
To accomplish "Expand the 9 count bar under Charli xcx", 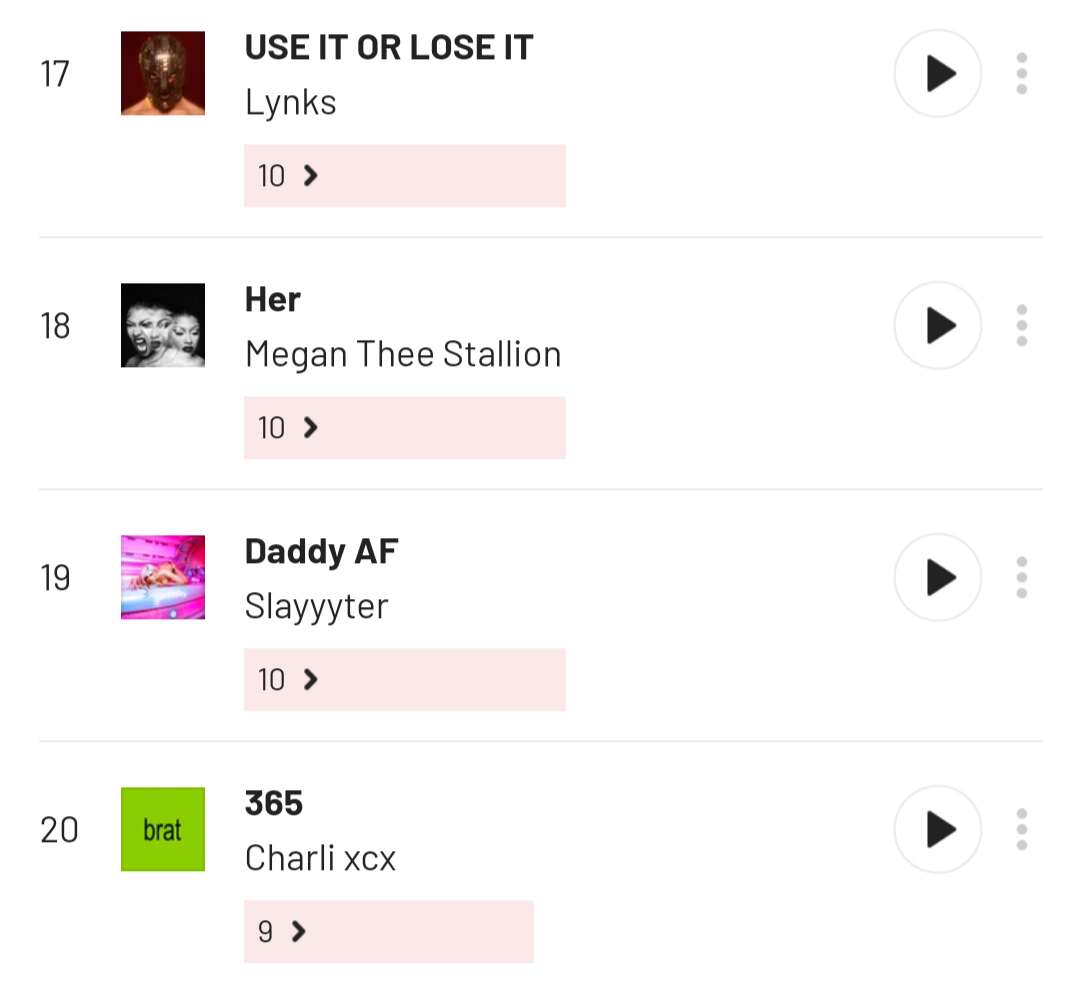I will [x=388, y=932].
